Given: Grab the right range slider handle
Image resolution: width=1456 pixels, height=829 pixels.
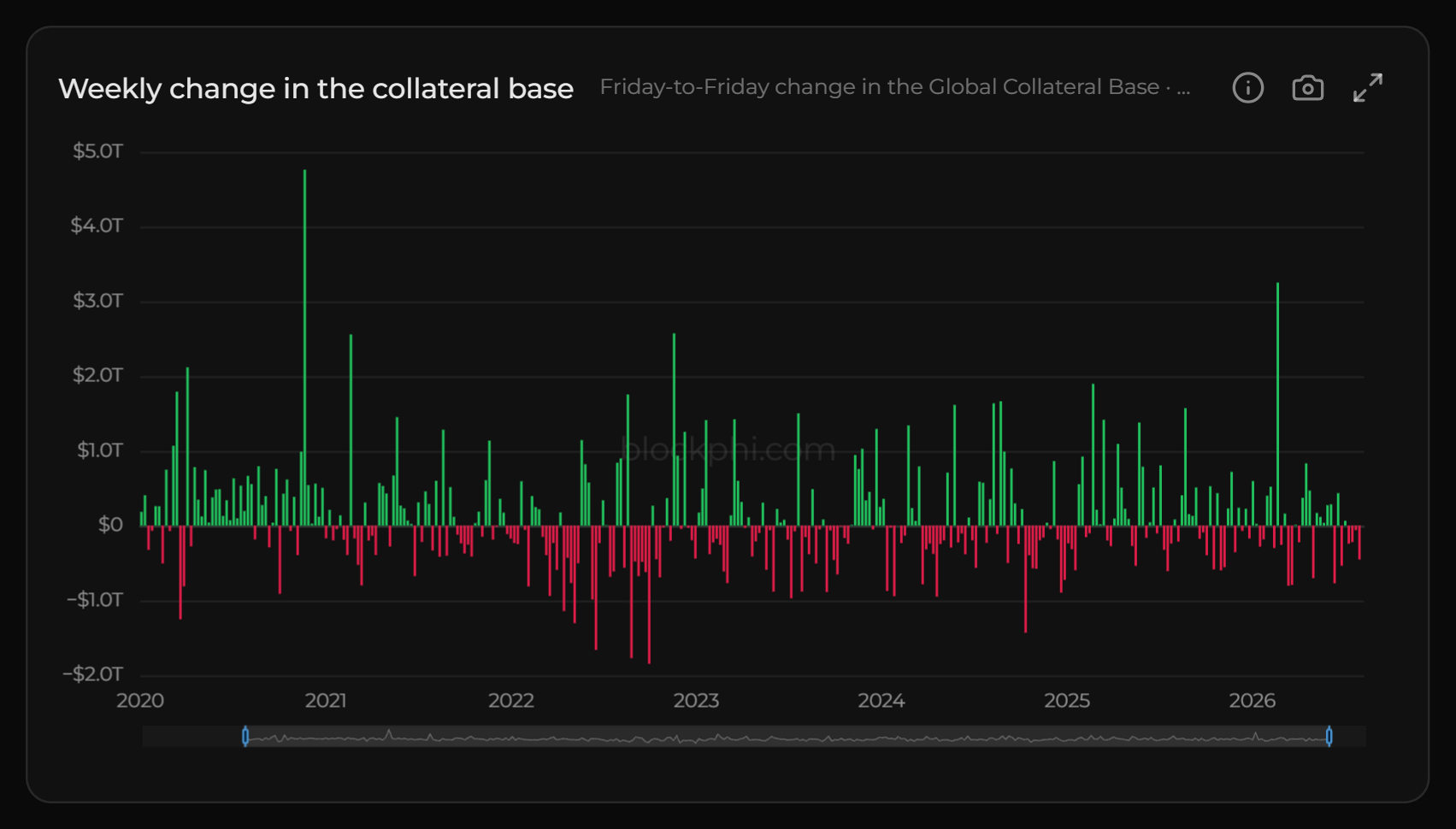Looking at the screenshot, I should (1329, 736).
